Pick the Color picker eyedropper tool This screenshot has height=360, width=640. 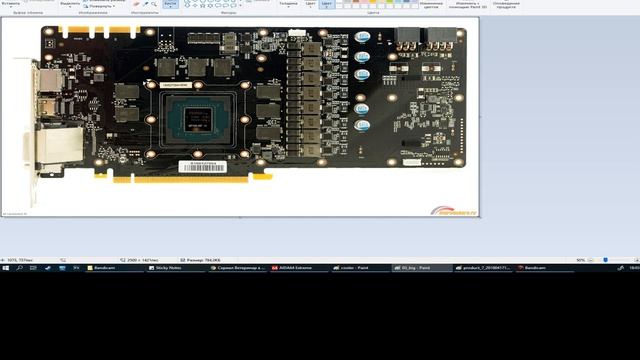(x=145, y=4)
